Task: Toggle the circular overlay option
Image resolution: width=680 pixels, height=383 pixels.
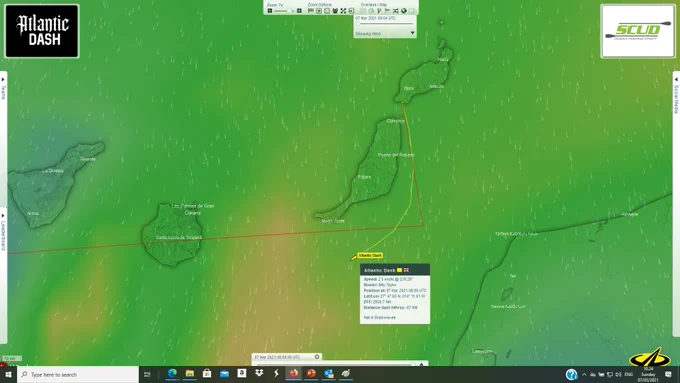Action: 371,11
